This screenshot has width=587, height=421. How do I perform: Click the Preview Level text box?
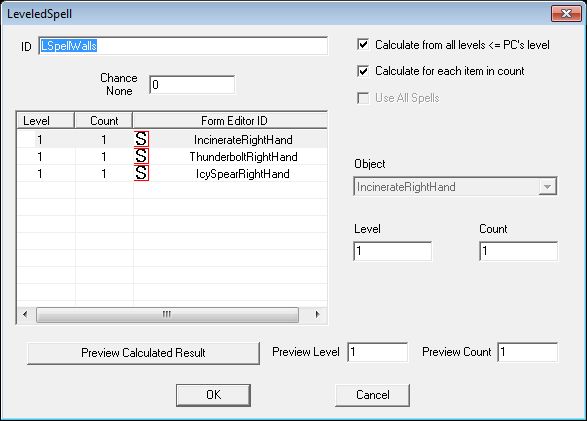click(x=378, y=352)
